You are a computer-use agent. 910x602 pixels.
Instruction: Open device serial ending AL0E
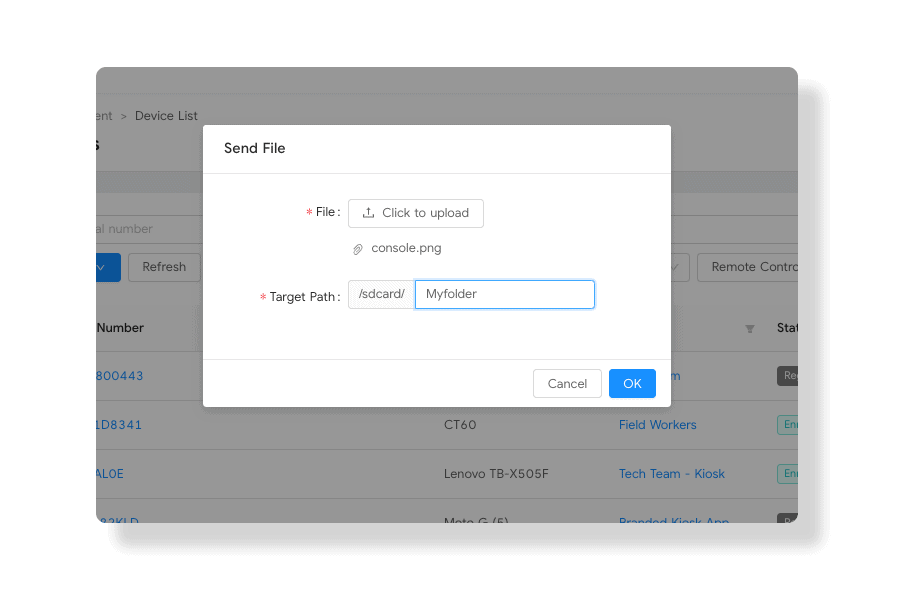point(110,474)
